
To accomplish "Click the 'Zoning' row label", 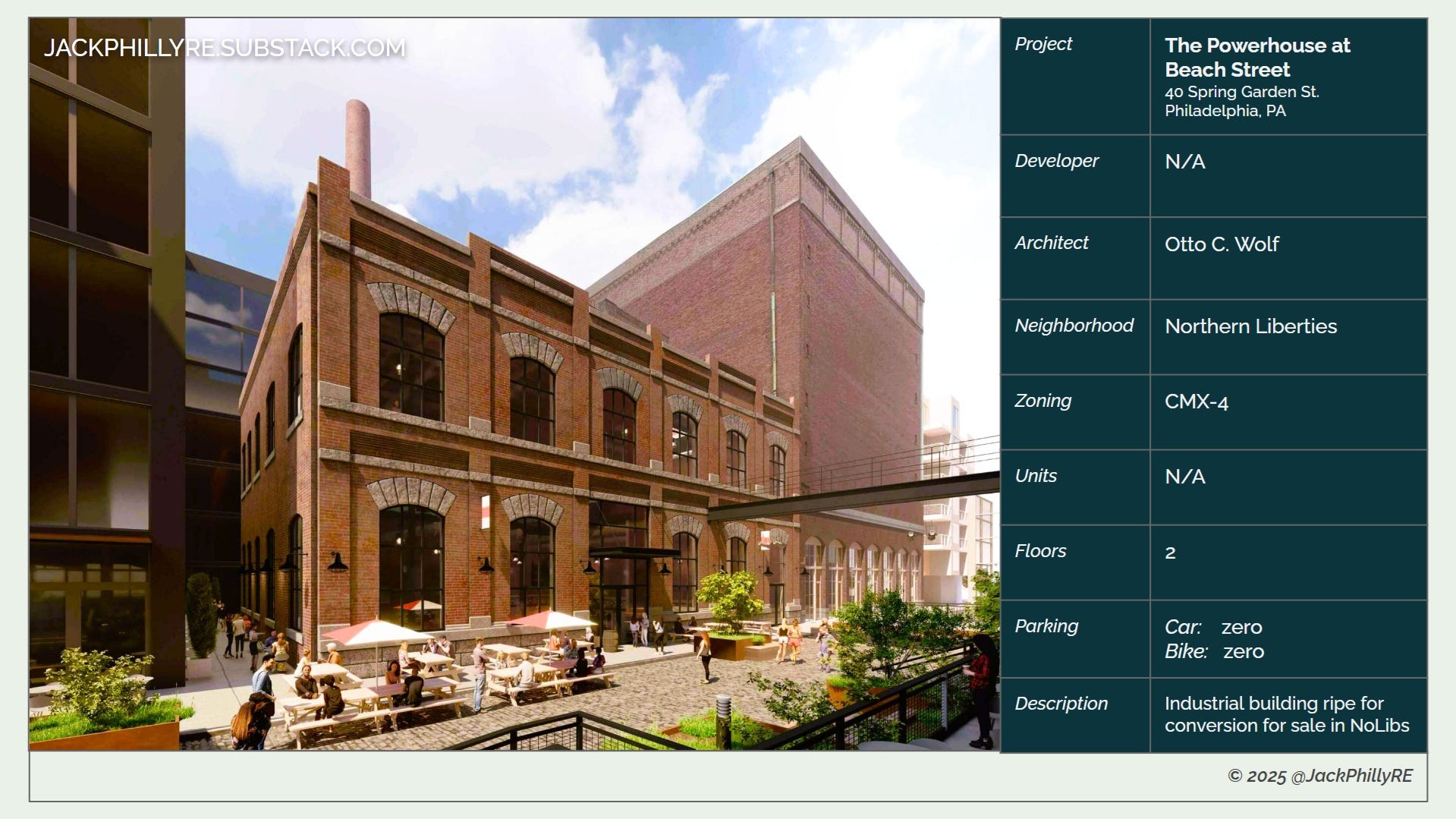I will tap(1042, 401).
